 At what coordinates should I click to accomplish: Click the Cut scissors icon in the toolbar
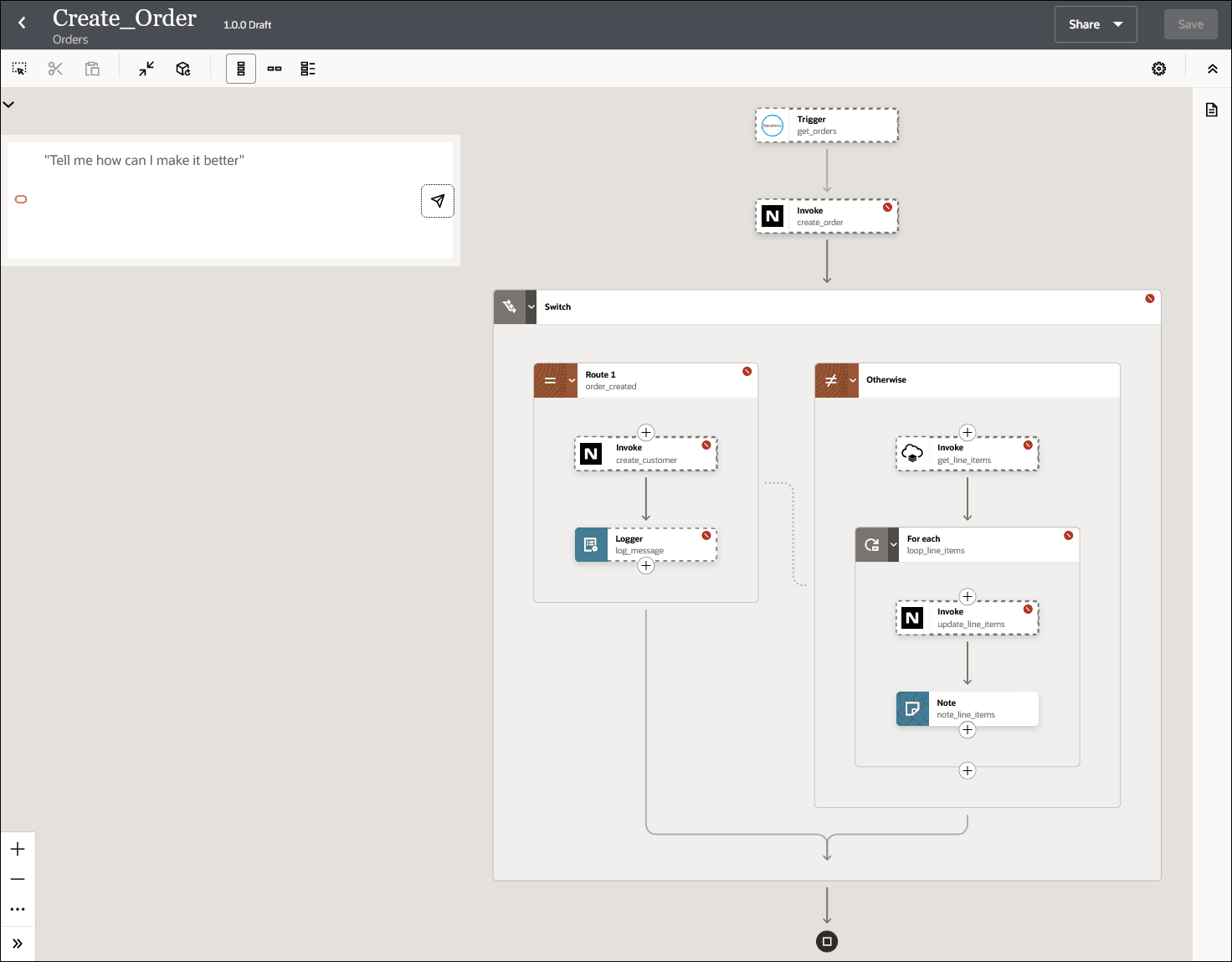click(55, 68)
